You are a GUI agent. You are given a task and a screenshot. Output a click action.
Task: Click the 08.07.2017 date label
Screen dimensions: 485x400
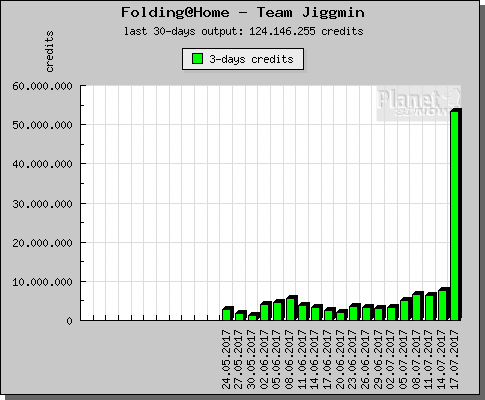coord(417,359)
